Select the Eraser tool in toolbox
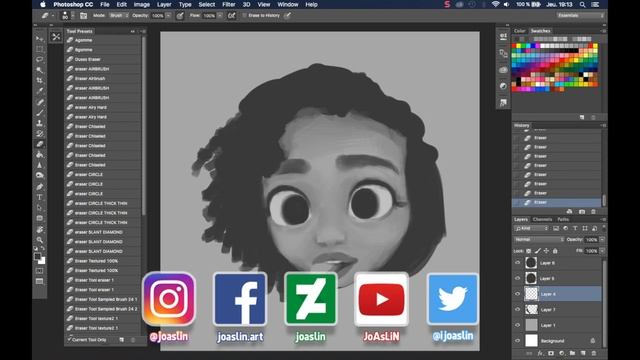The image size is (640, 360). pos(40,144)
